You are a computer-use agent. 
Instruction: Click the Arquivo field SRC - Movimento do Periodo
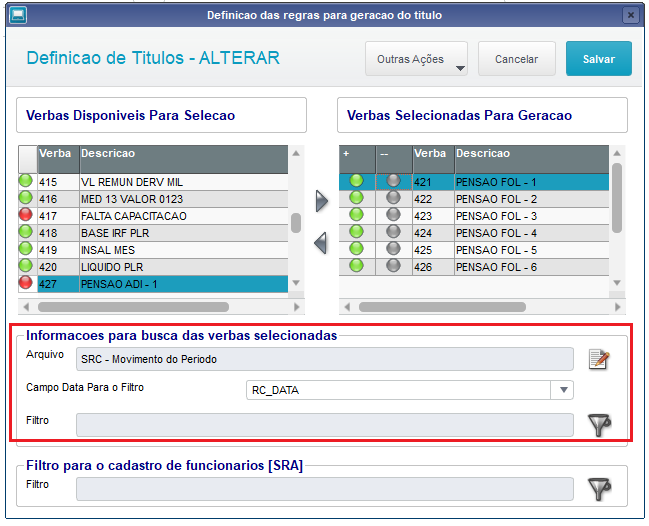pyautogui.click(x=325, y=359)
